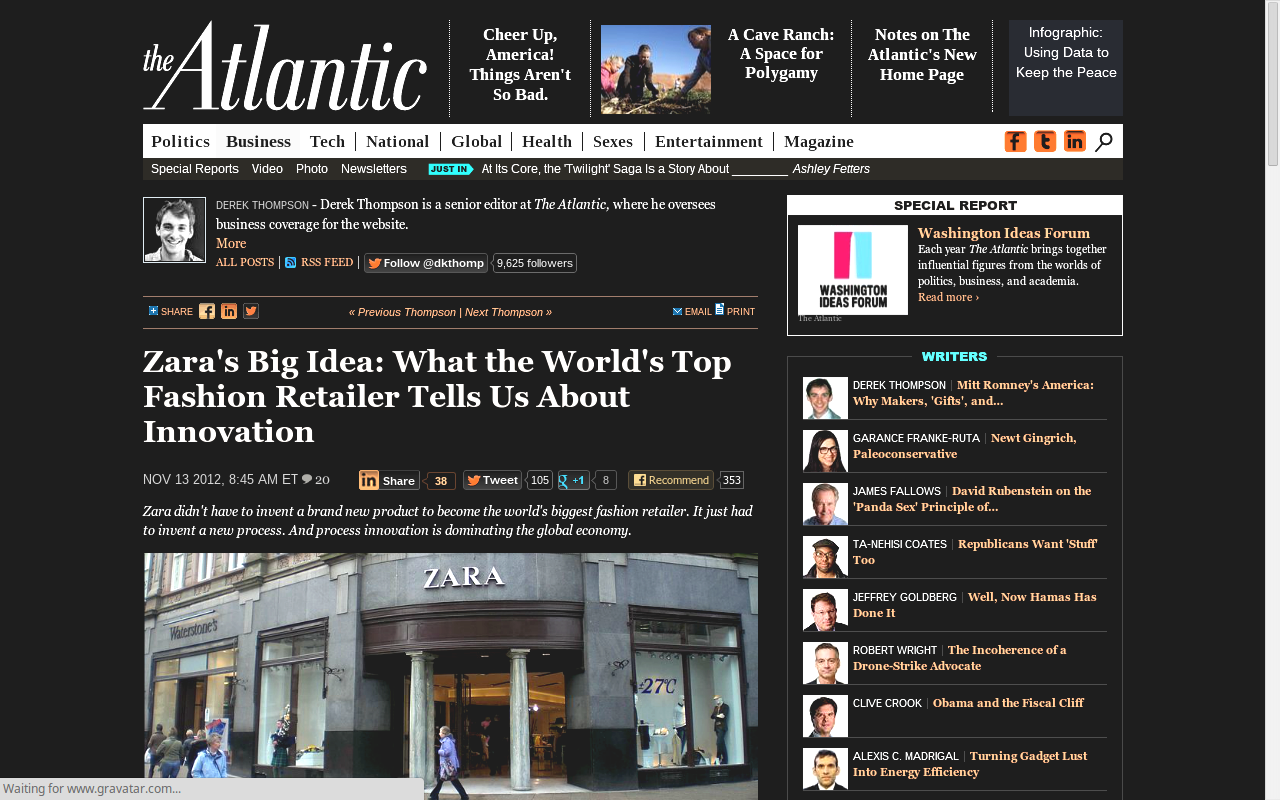Subscribe via the RSS FEED icon link
The height and width of the screenshot is (800, 1280).
tap(319, 262)
